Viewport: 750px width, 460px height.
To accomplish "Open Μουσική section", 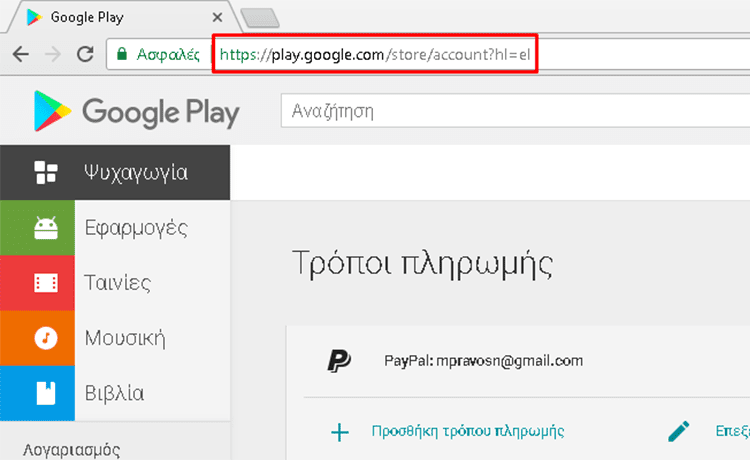I will point(125,338).
